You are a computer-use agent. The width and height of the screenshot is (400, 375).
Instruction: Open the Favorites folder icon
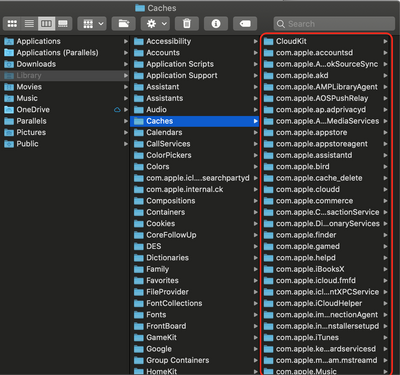[x=139, y=281]
